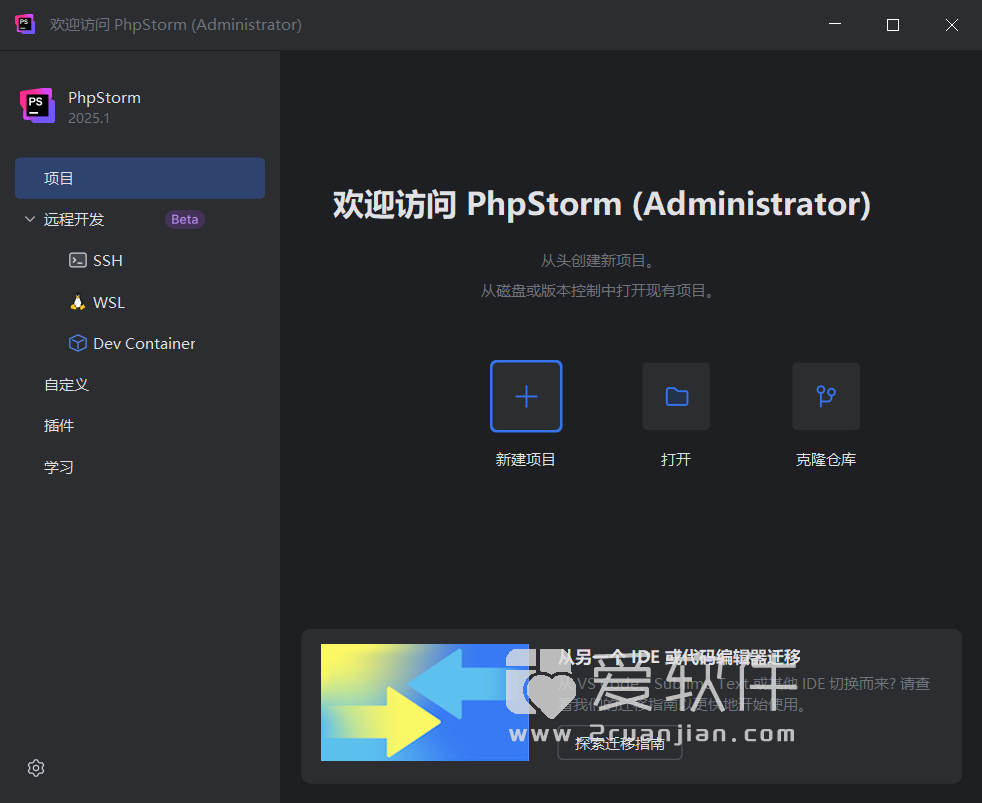Click the branch icon to clone a repository

(x=826, y=396)
